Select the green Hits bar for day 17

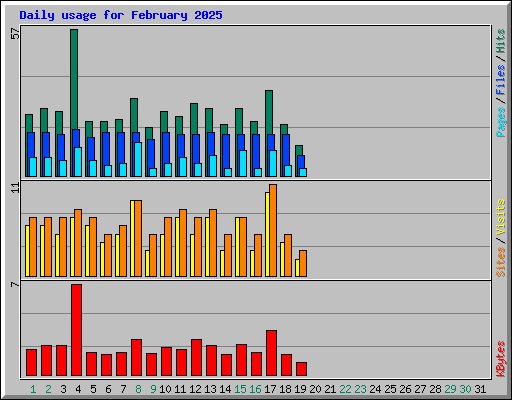(269, 112)
